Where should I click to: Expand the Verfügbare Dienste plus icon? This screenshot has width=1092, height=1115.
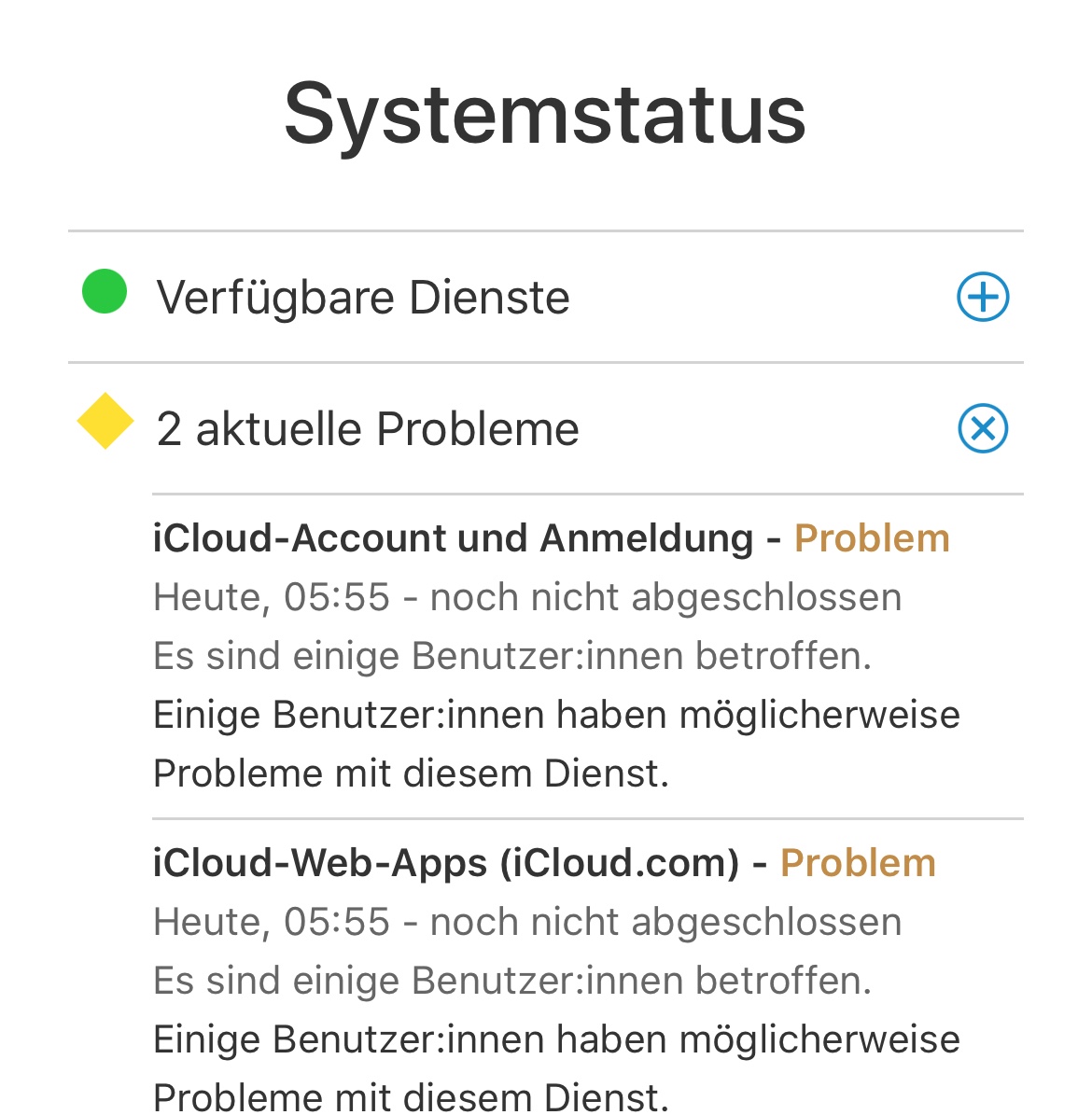click(x=983, y=298)
